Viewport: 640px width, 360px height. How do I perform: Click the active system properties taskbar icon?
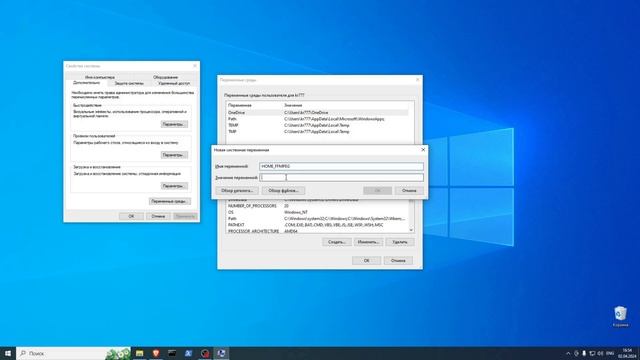(x=221, y=353)
